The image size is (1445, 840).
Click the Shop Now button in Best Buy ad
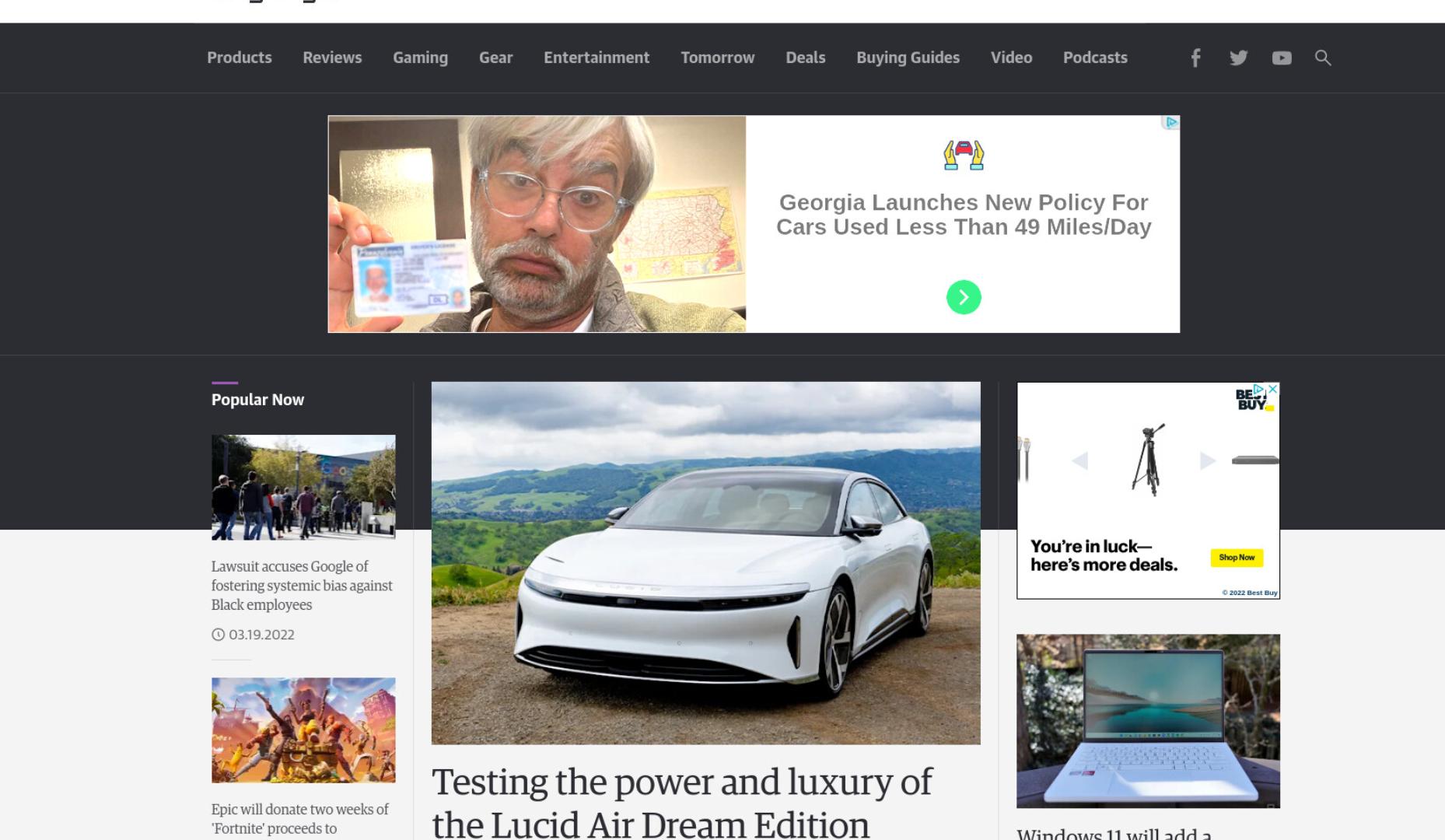click(x=1237, y=558)
